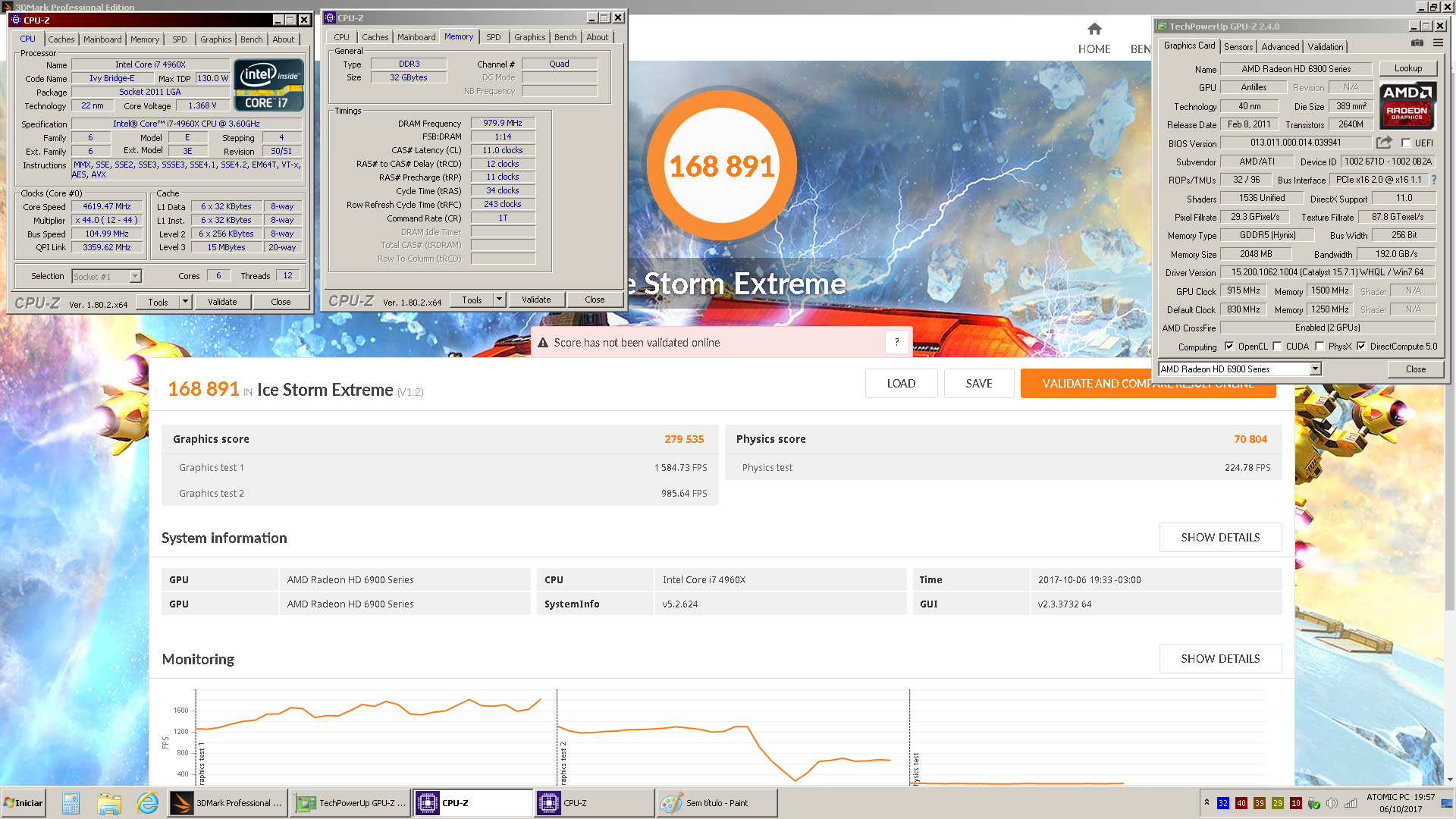The image size is (1456, 819).
Task: Toggle the DirectCompute 5.0 checkbox
Action: (x=1361, y=346)
